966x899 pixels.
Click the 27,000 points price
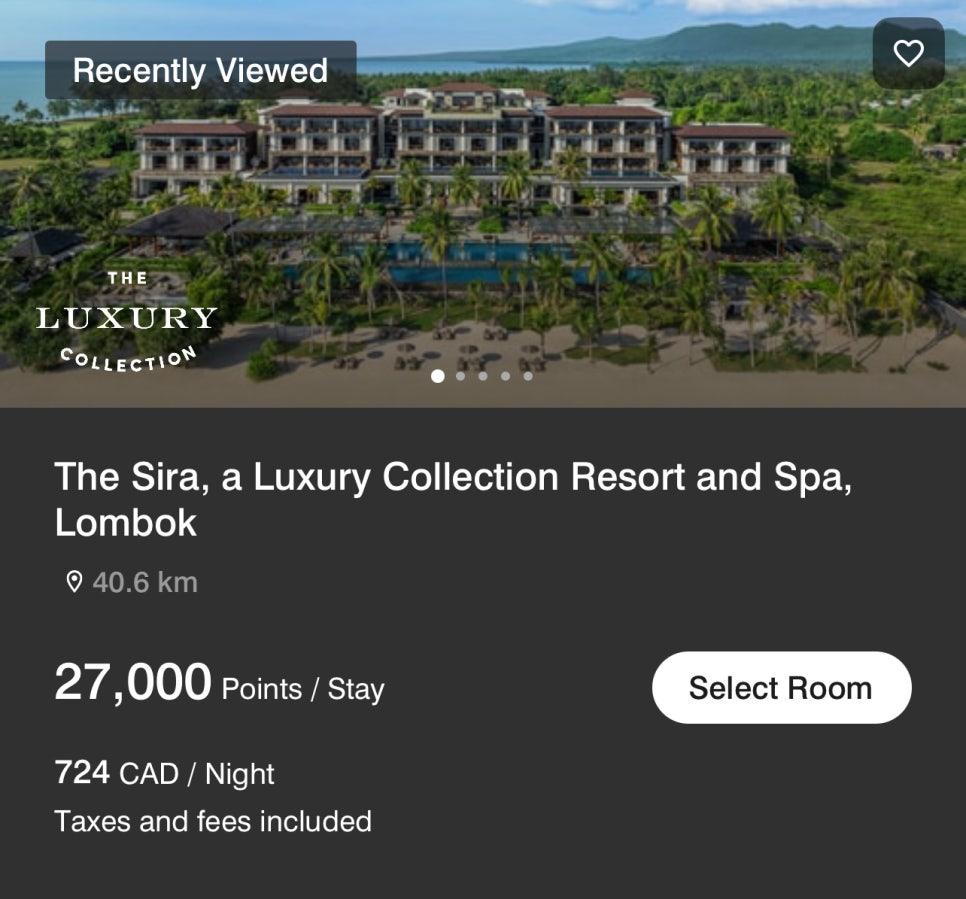[133, 682]
